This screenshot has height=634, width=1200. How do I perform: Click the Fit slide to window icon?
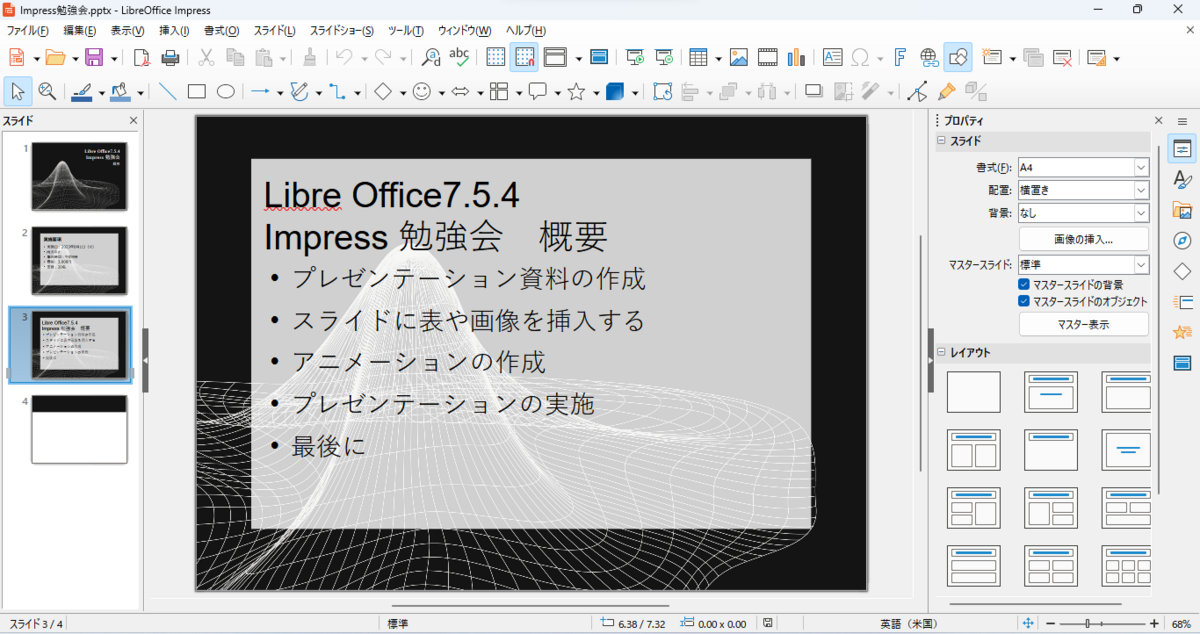(1028, 623)
